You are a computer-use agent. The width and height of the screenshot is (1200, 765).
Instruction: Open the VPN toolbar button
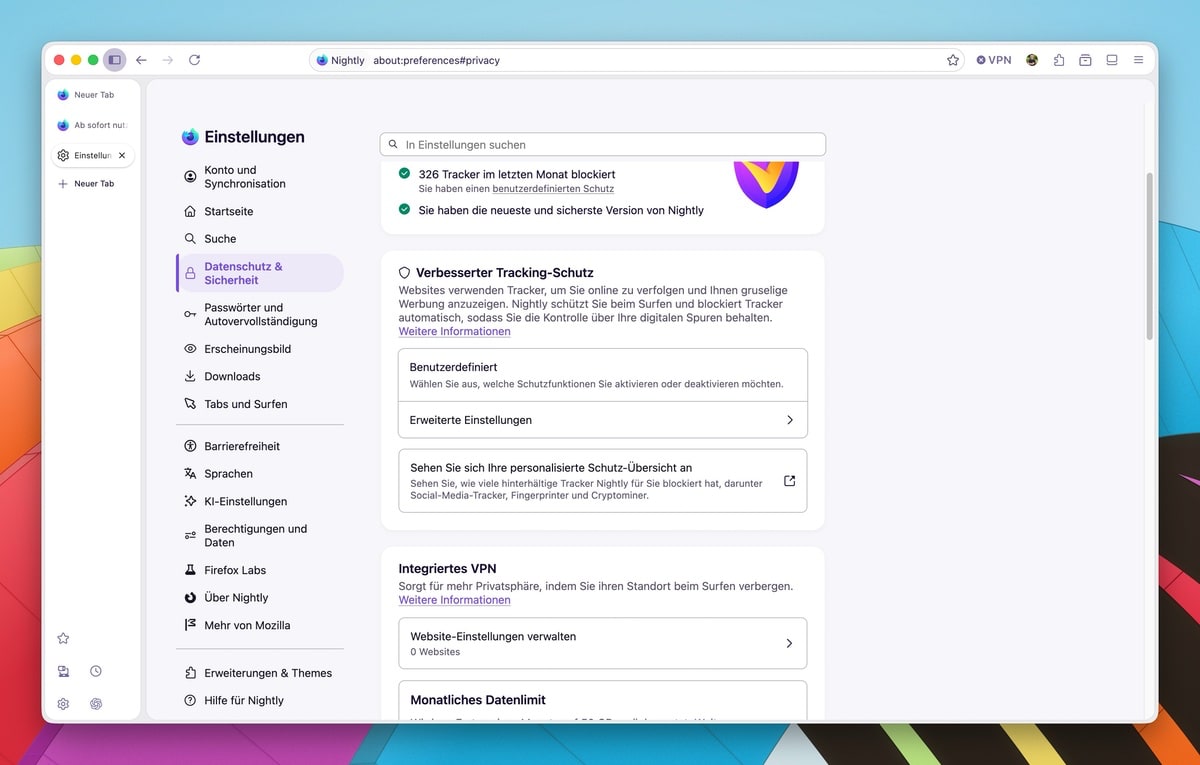994,60
